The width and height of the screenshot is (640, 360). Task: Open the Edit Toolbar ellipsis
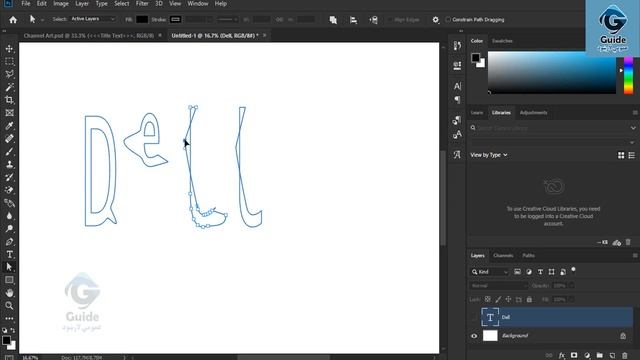coord(9,318)
